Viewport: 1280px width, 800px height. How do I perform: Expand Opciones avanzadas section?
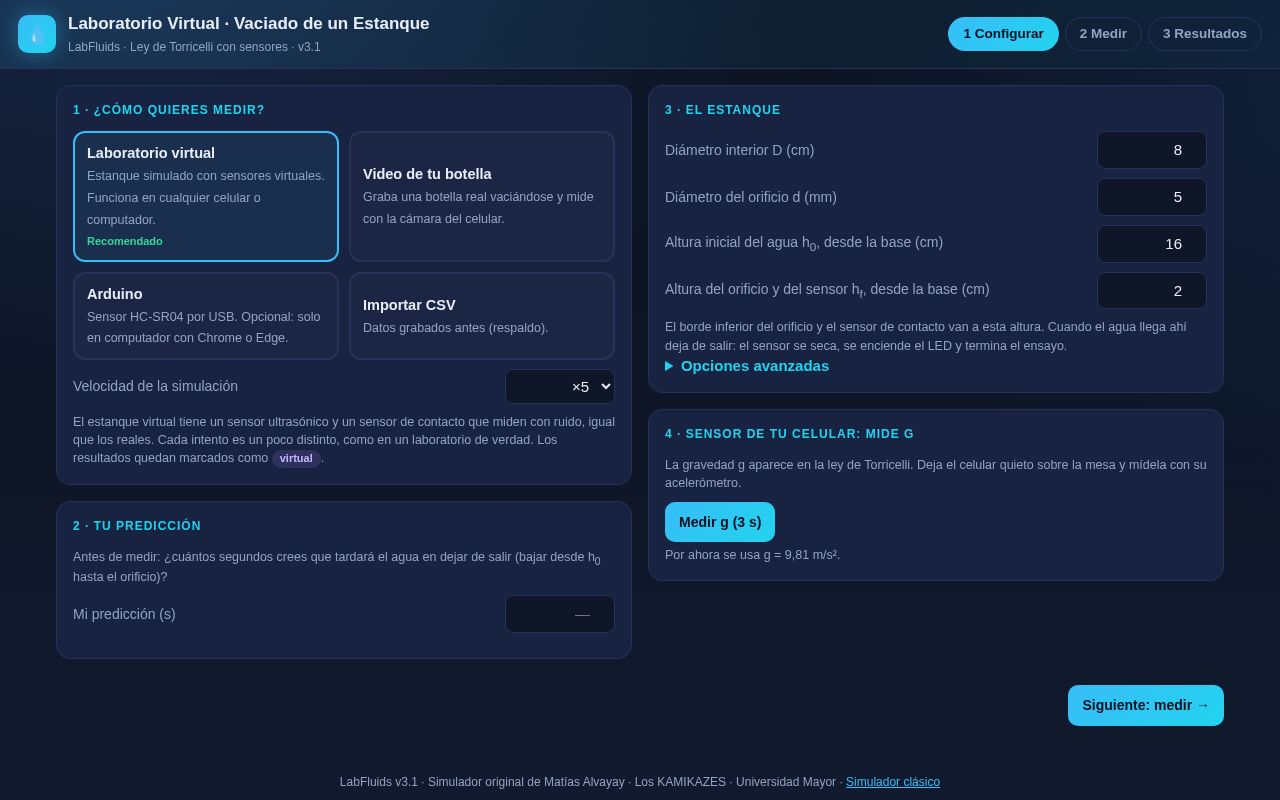point(747,366)
